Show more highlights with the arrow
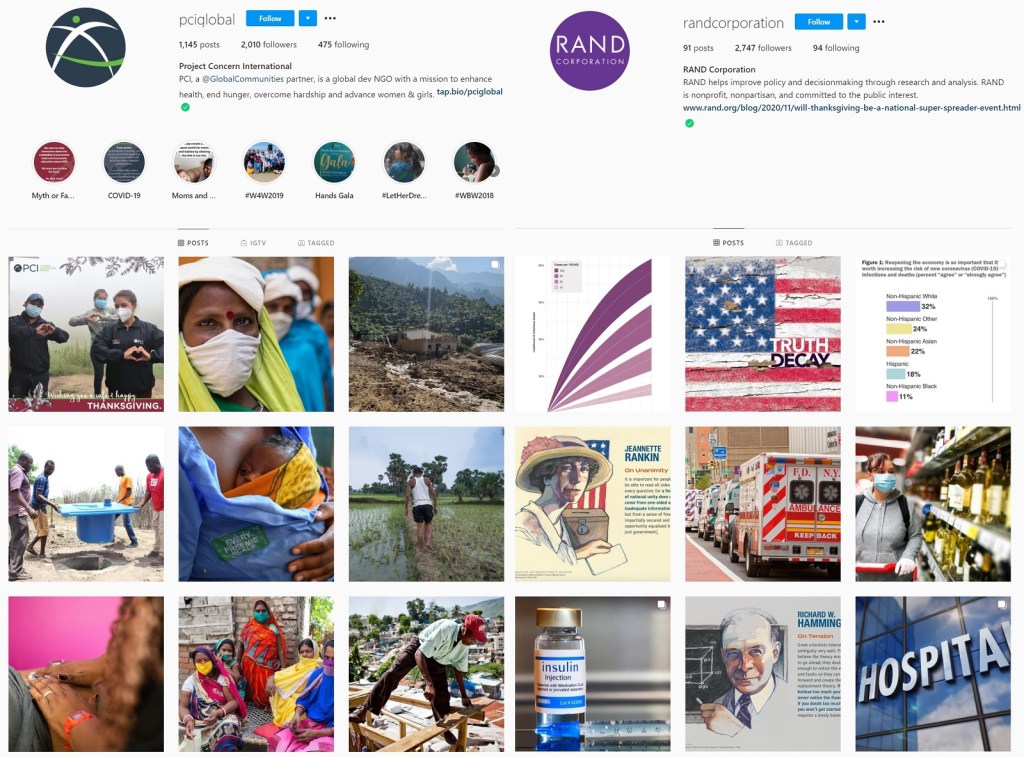The image size is (1024, 757). click(x=495, y=171)
